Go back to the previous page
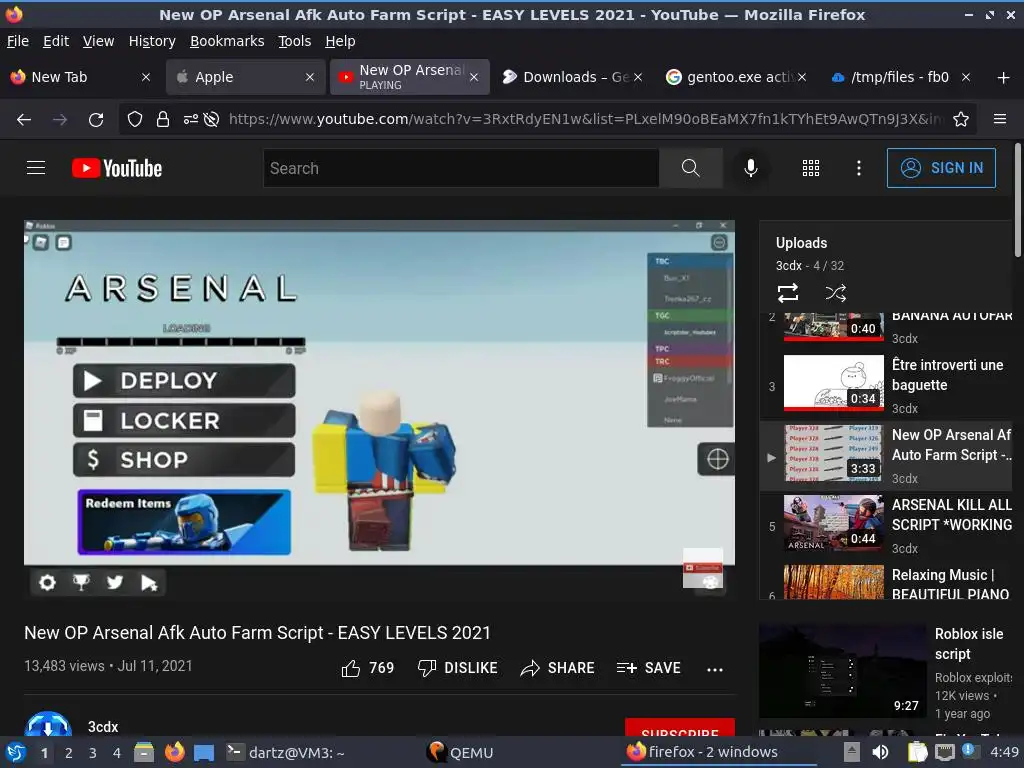This screenshot has width=1024, height=768. coord(24,120)
